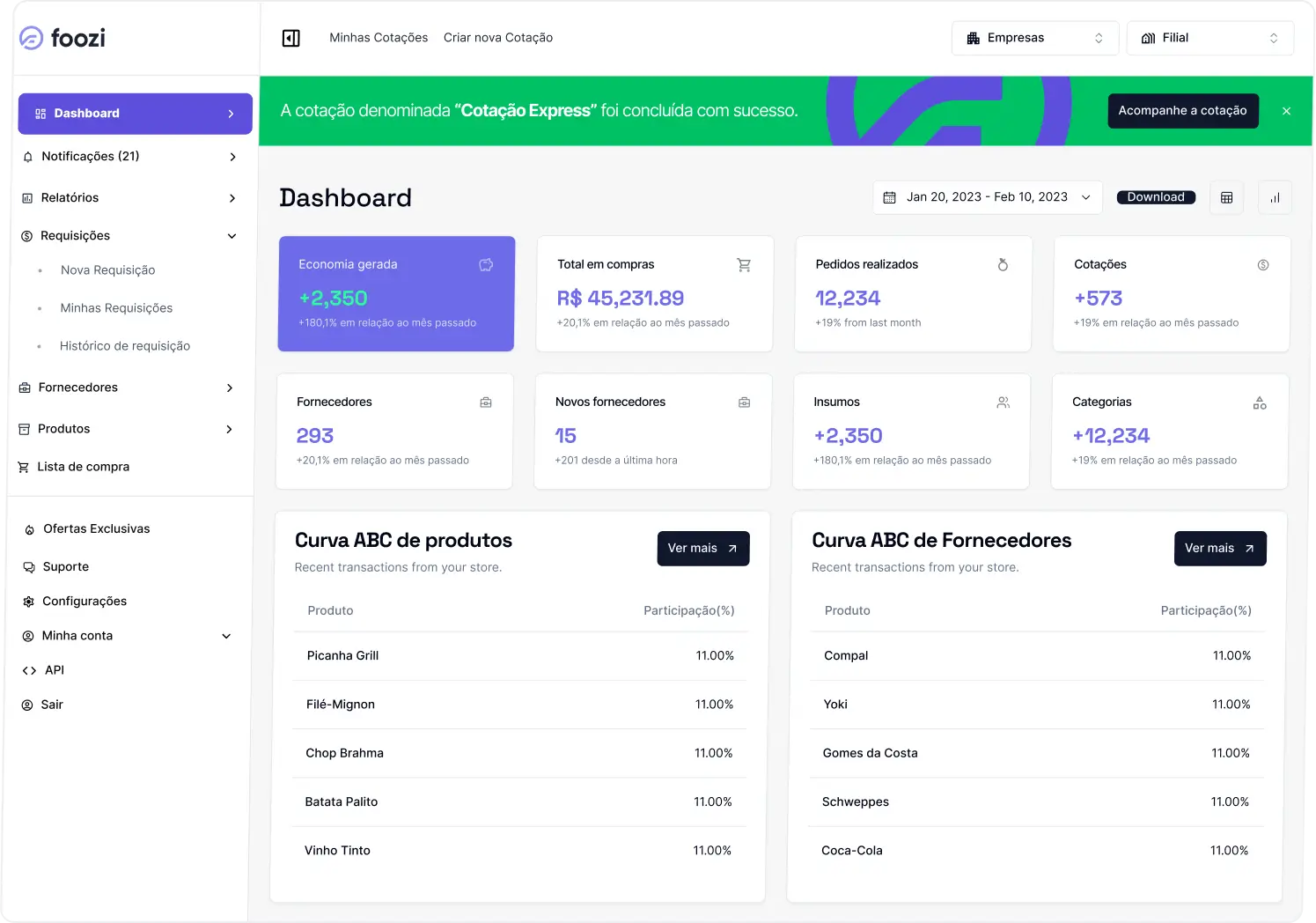Switch to table grid view icon
This screenshot has width=1316, height=923.
(1226, 197)
